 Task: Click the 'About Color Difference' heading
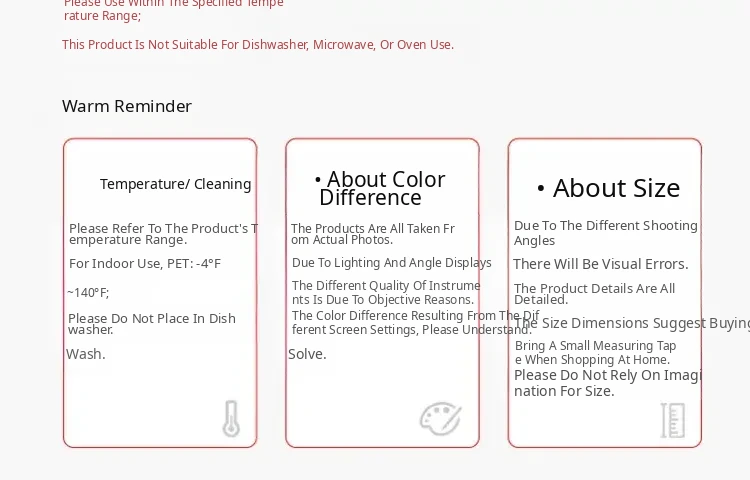(x=380, y=188)
